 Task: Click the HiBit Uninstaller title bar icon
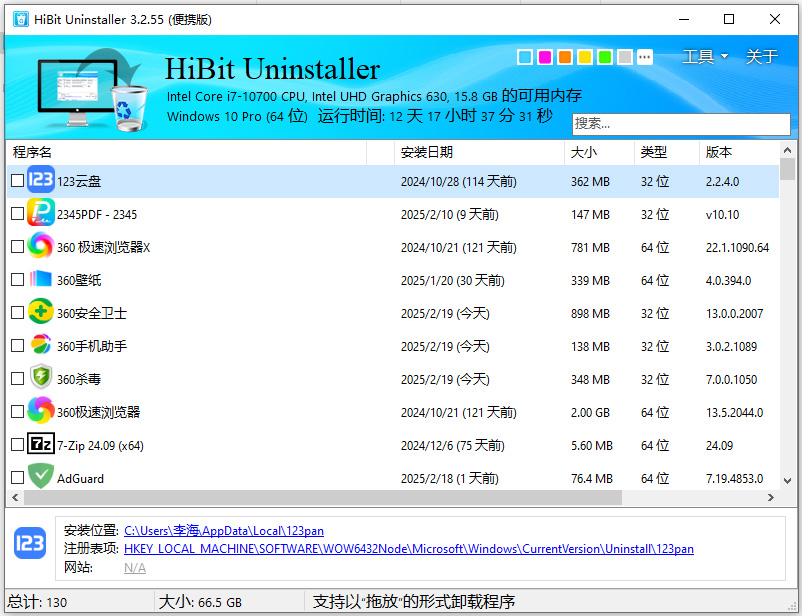pyautogui.click(x=19, y=19)
